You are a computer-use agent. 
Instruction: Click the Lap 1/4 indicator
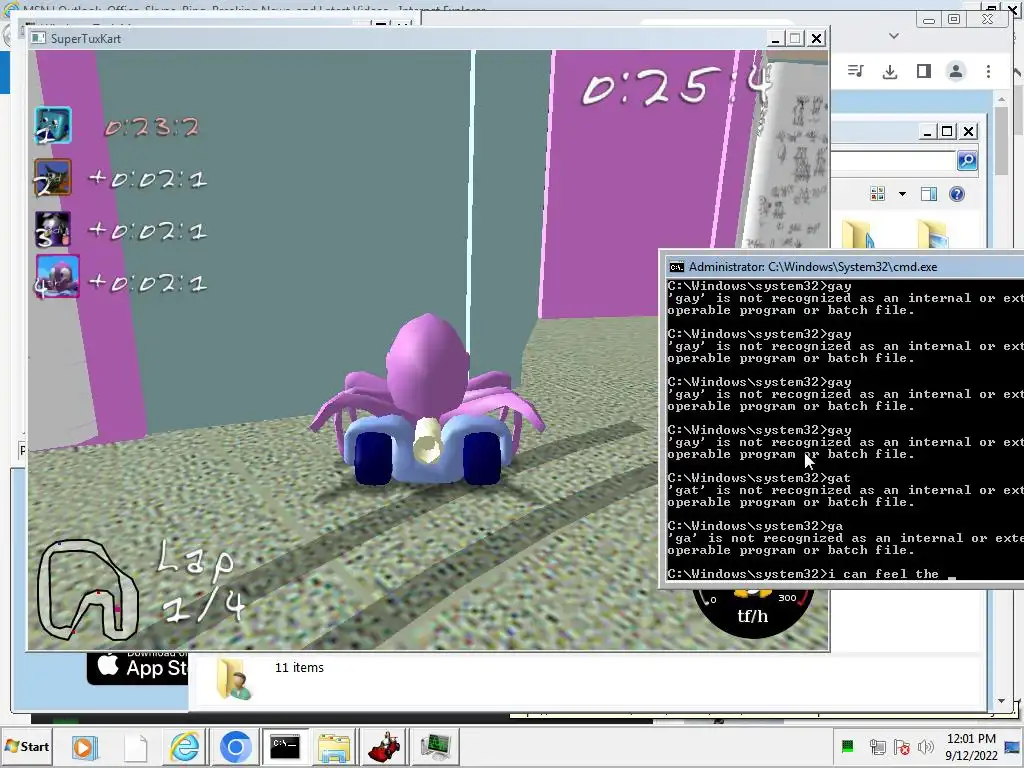click(x=202, y=582)
